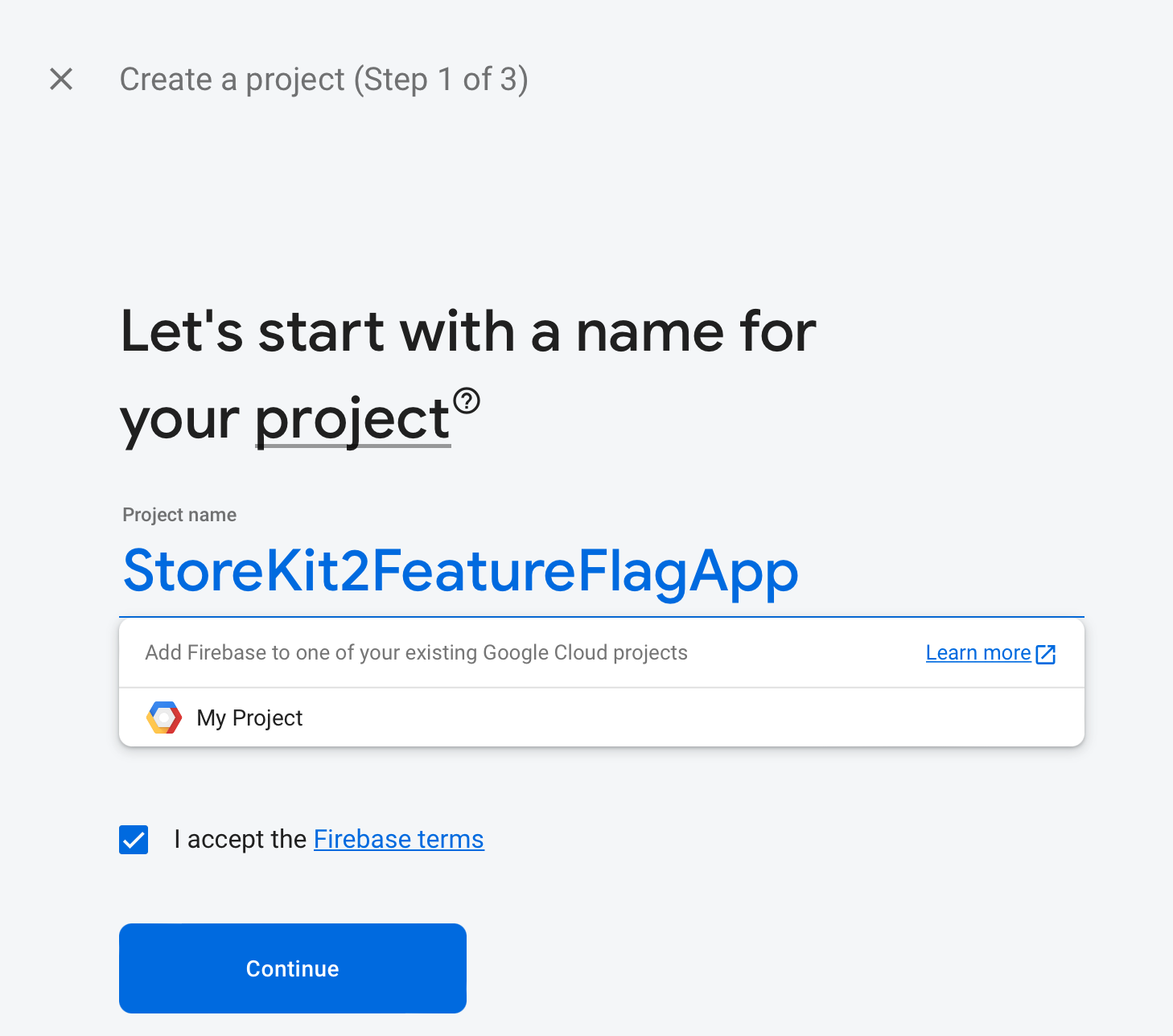Select My Project from the suggestions list
Viewport: 1173px width, 1036px height.
click(602, 717)
